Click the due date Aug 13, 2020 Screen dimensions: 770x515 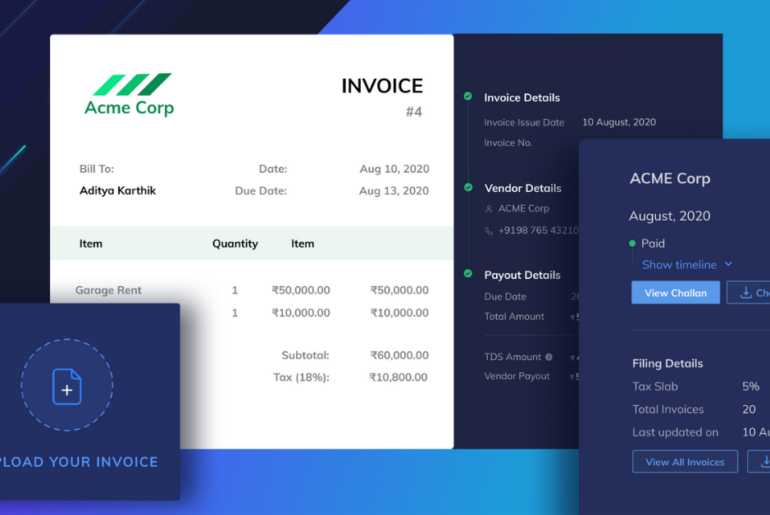point(394,190)
